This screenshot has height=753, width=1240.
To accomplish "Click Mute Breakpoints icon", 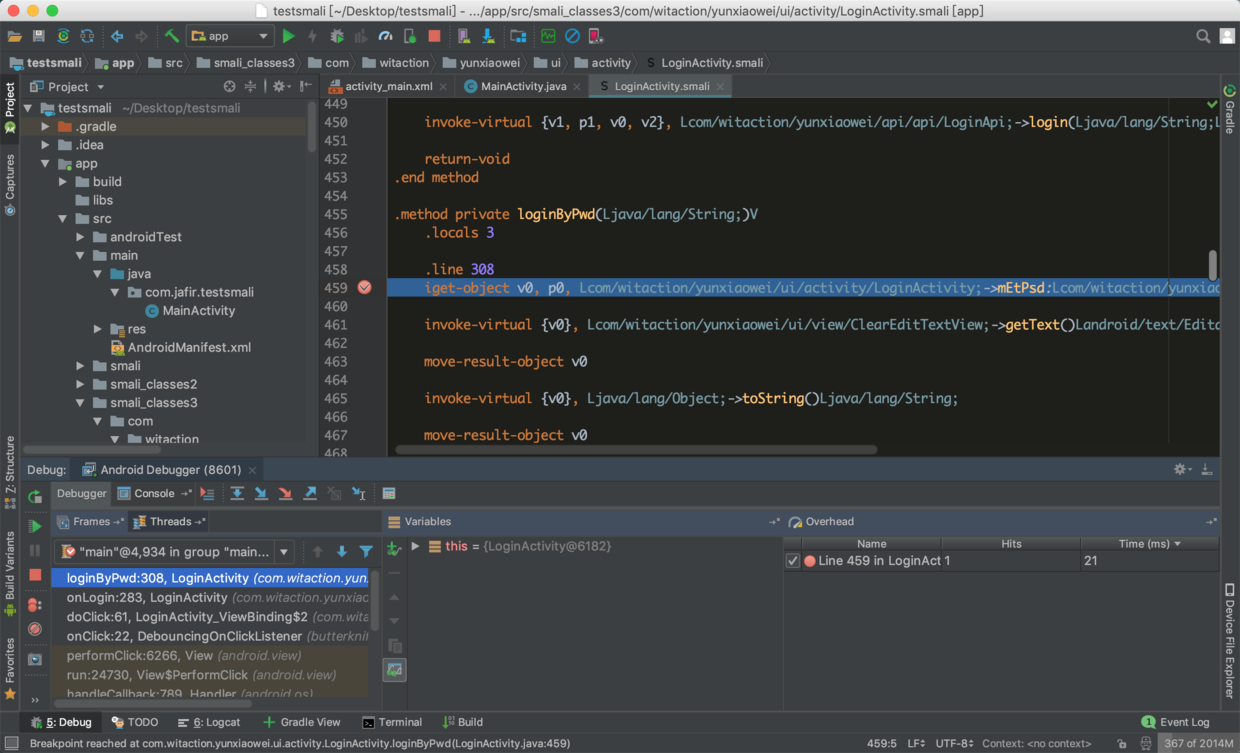I will pos(35,630).
